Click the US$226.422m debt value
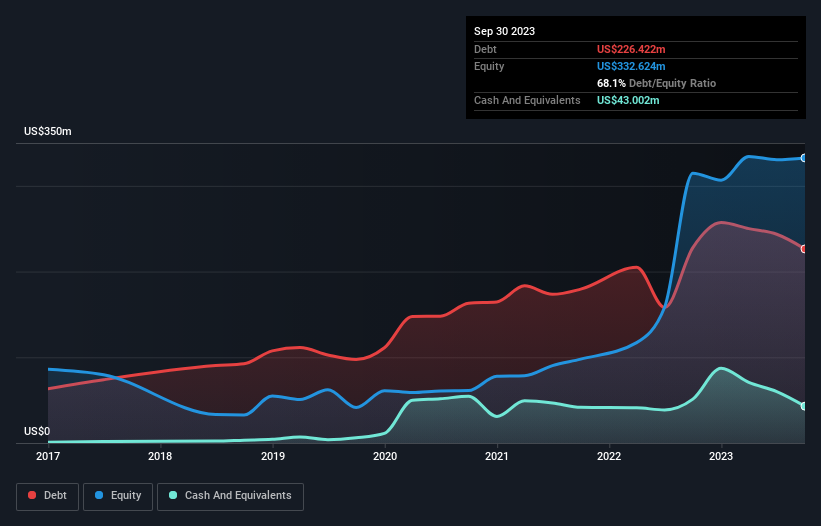821x526 pixels. (631, 49)
